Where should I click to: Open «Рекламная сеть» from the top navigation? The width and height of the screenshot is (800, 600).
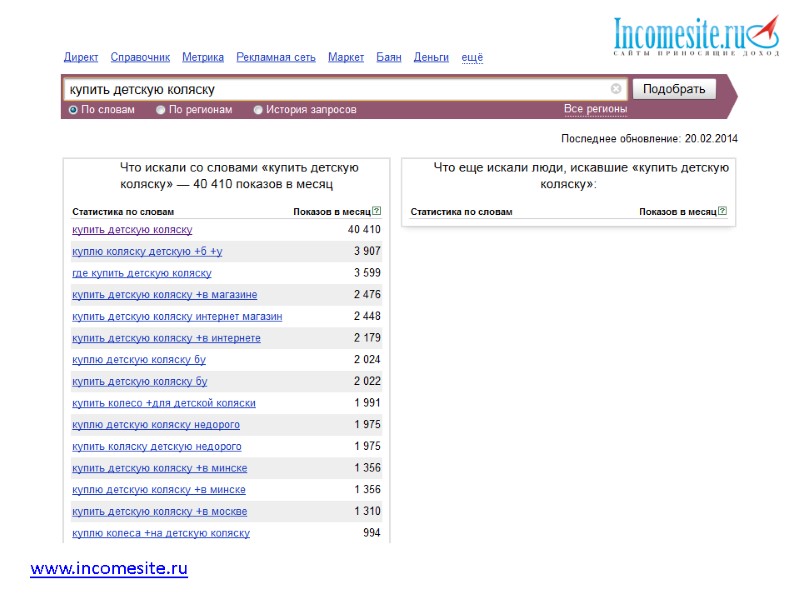pos(275,57)
